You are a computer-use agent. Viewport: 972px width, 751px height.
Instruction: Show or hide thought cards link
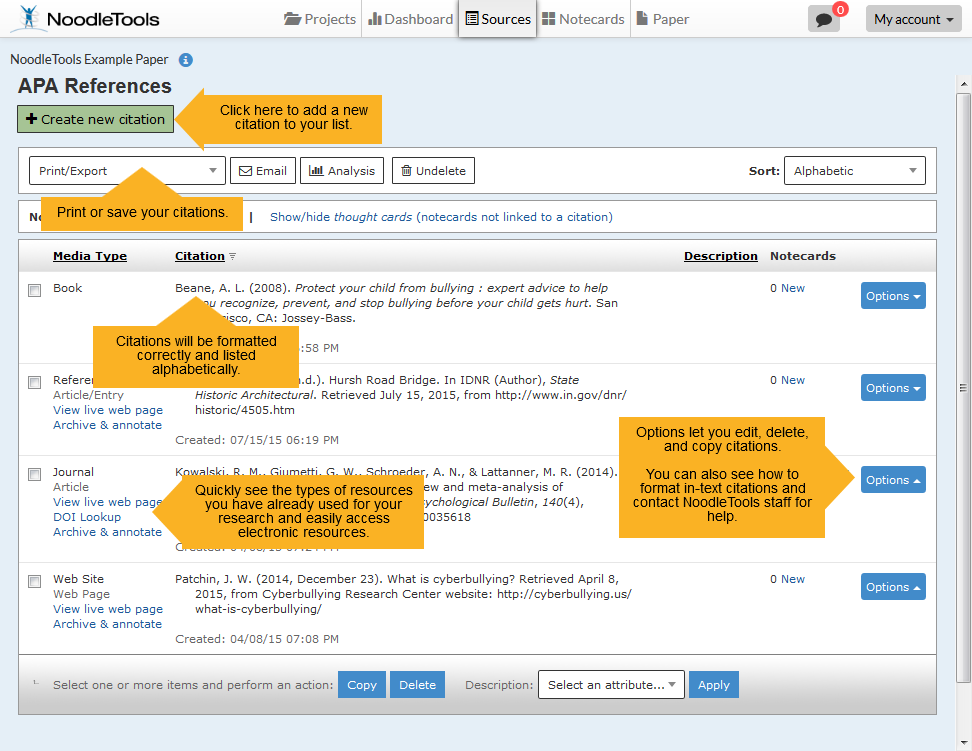point(441,217)
